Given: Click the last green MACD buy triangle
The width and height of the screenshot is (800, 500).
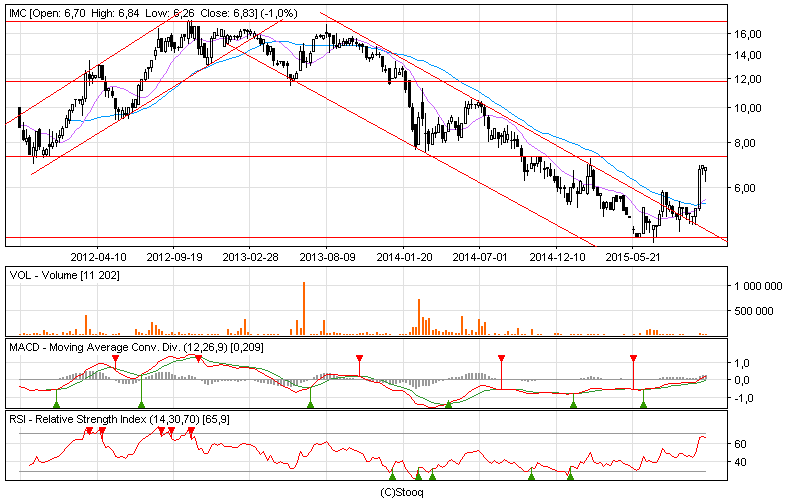Looking at the screenshot, I should pyautogui.click(x=643, y=405).
